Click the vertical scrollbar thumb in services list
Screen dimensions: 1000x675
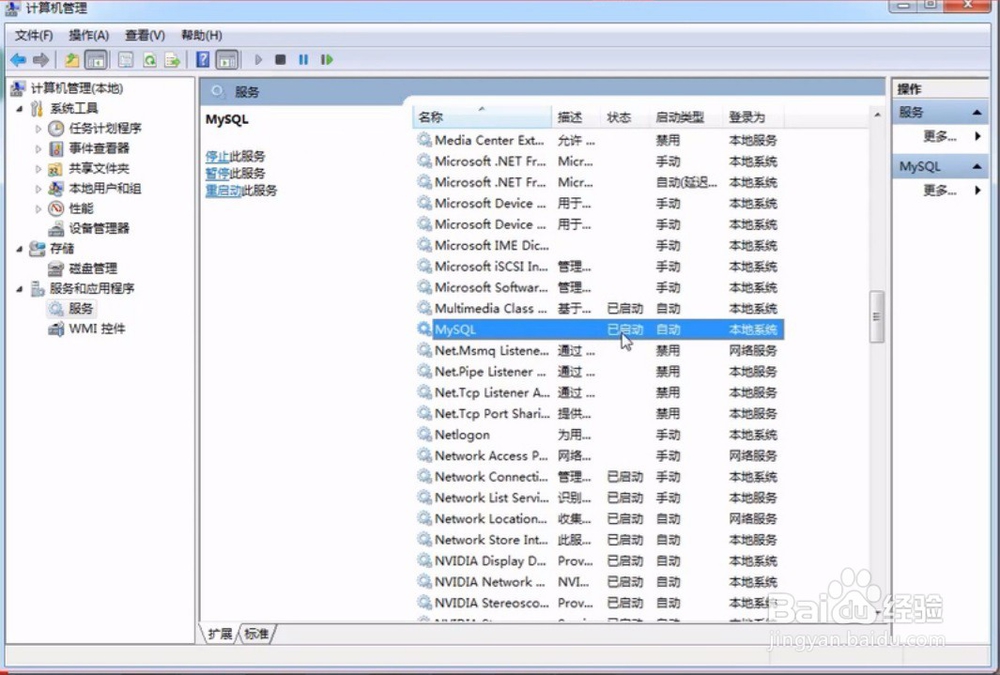[x=877, y=316]
